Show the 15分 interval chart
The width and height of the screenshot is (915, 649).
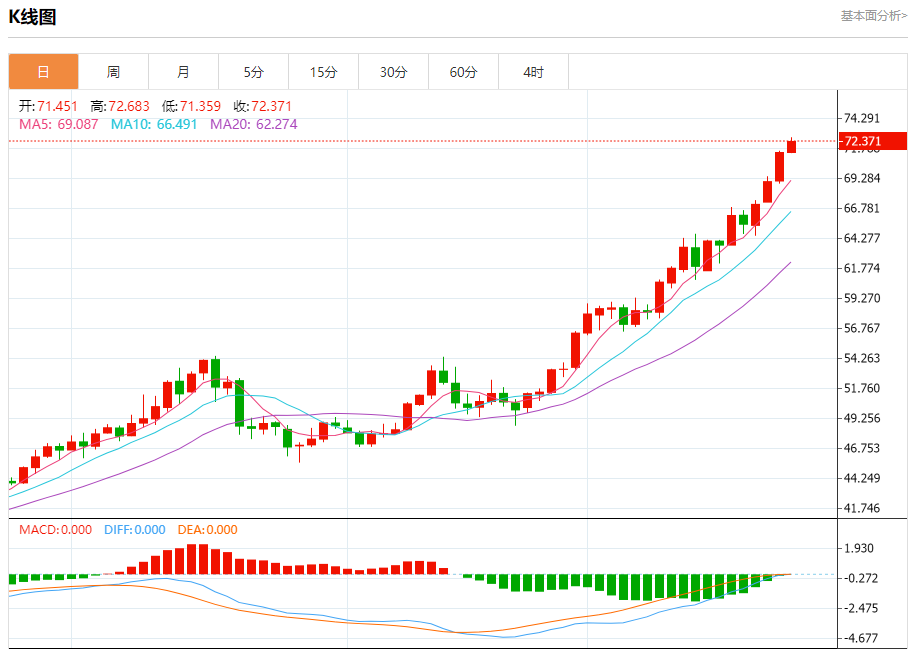[323, 72]
